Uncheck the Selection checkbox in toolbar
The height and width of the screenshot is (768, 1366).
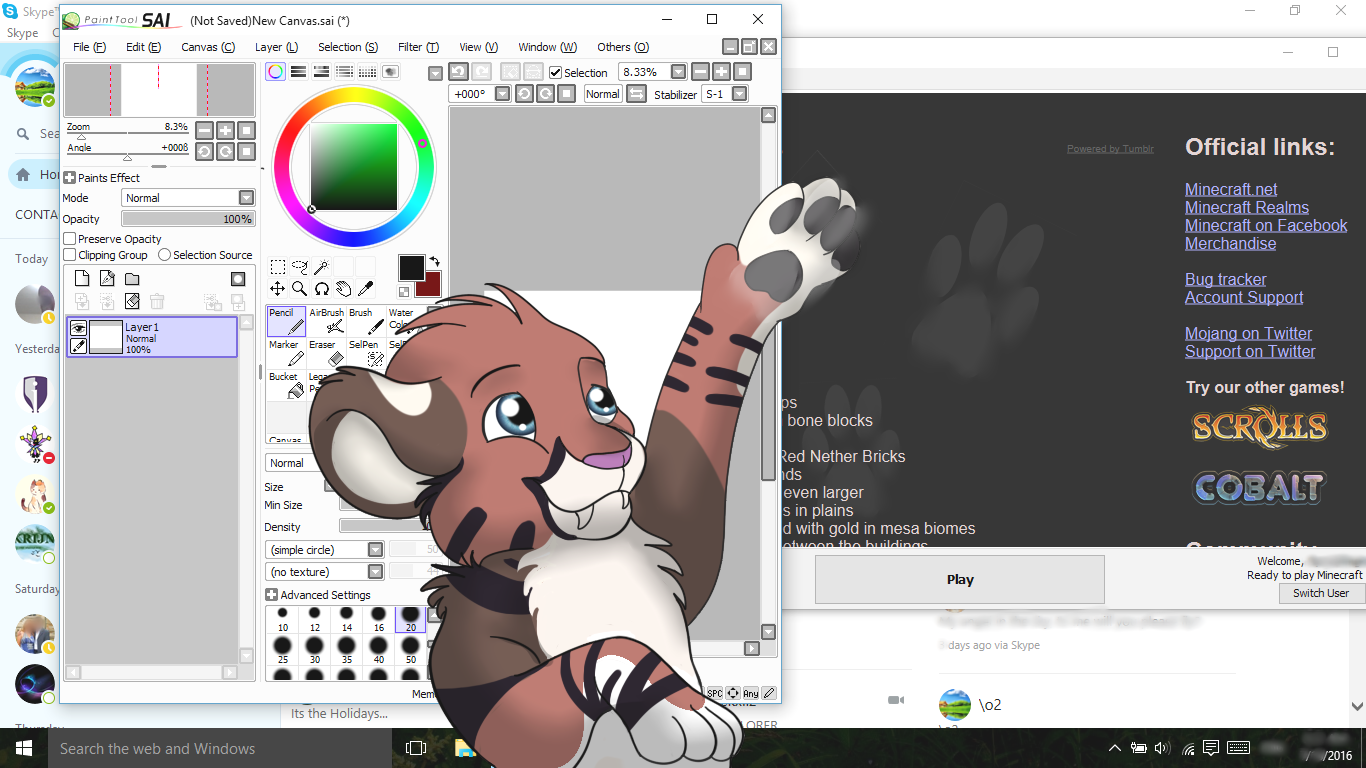pyautogui.click(x=556, y=72)
